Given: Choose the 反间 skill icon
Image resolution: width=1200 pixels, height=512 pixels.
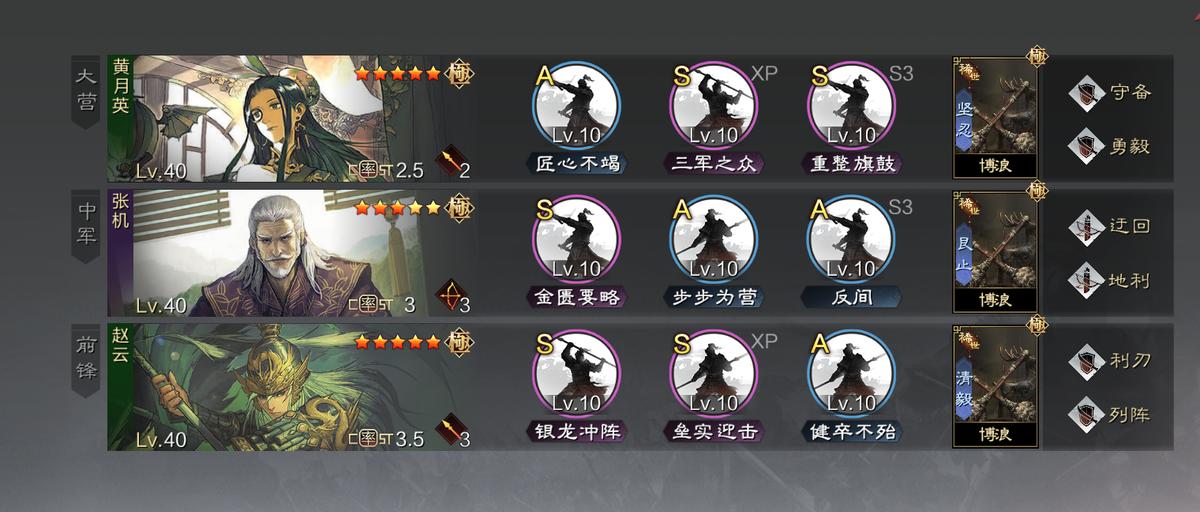Looking at the screenshot, I should [851, 239].
